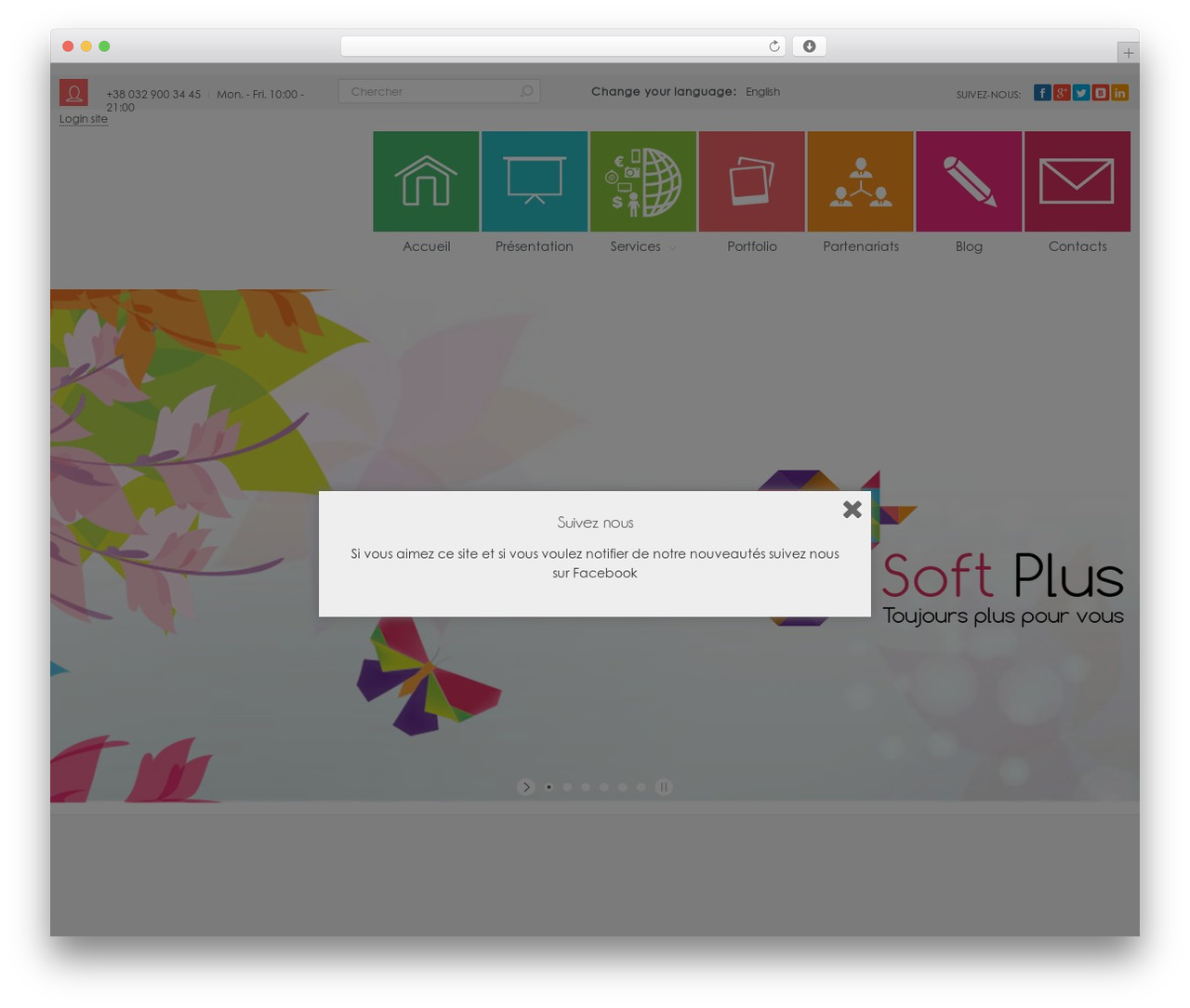The width and height of the screenshot is (1190, 1008).
Task: Click the magenta Blog pencil tile
Action: pos(969,181)
